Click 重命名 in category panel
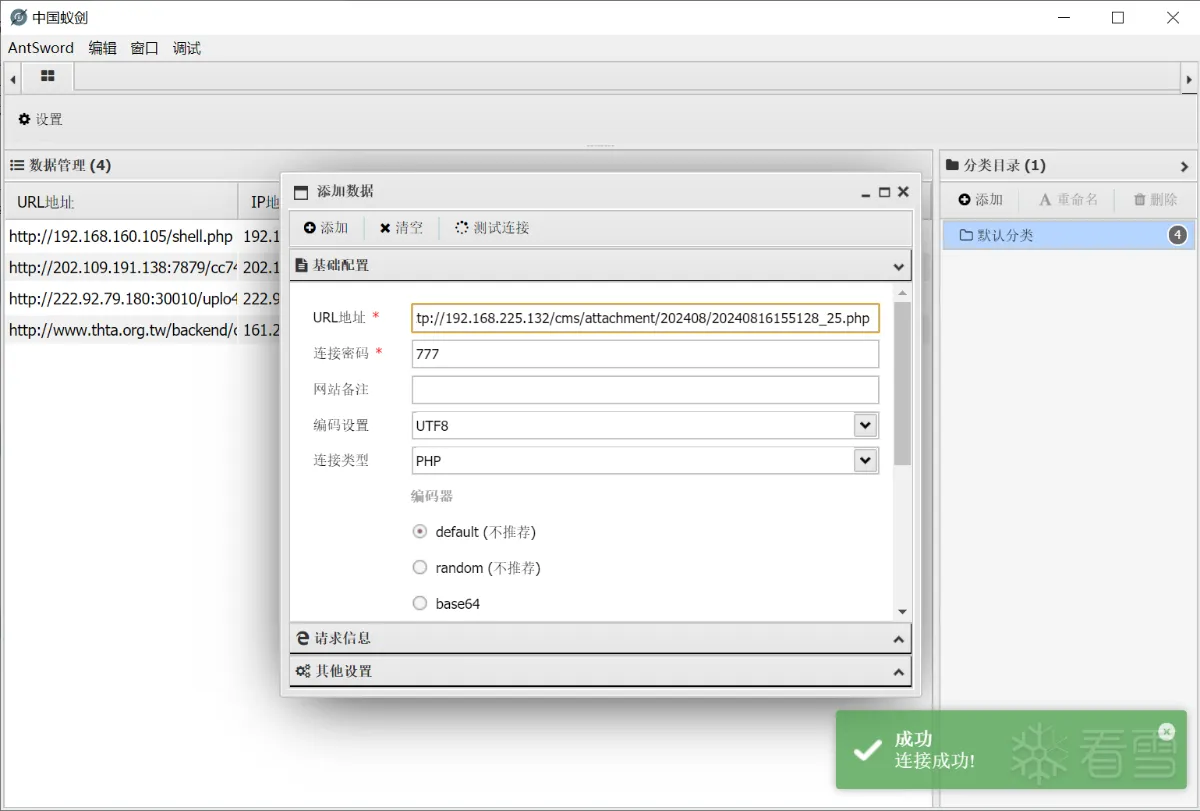Screen dimensions: 1200x811 pos(1067,200)
